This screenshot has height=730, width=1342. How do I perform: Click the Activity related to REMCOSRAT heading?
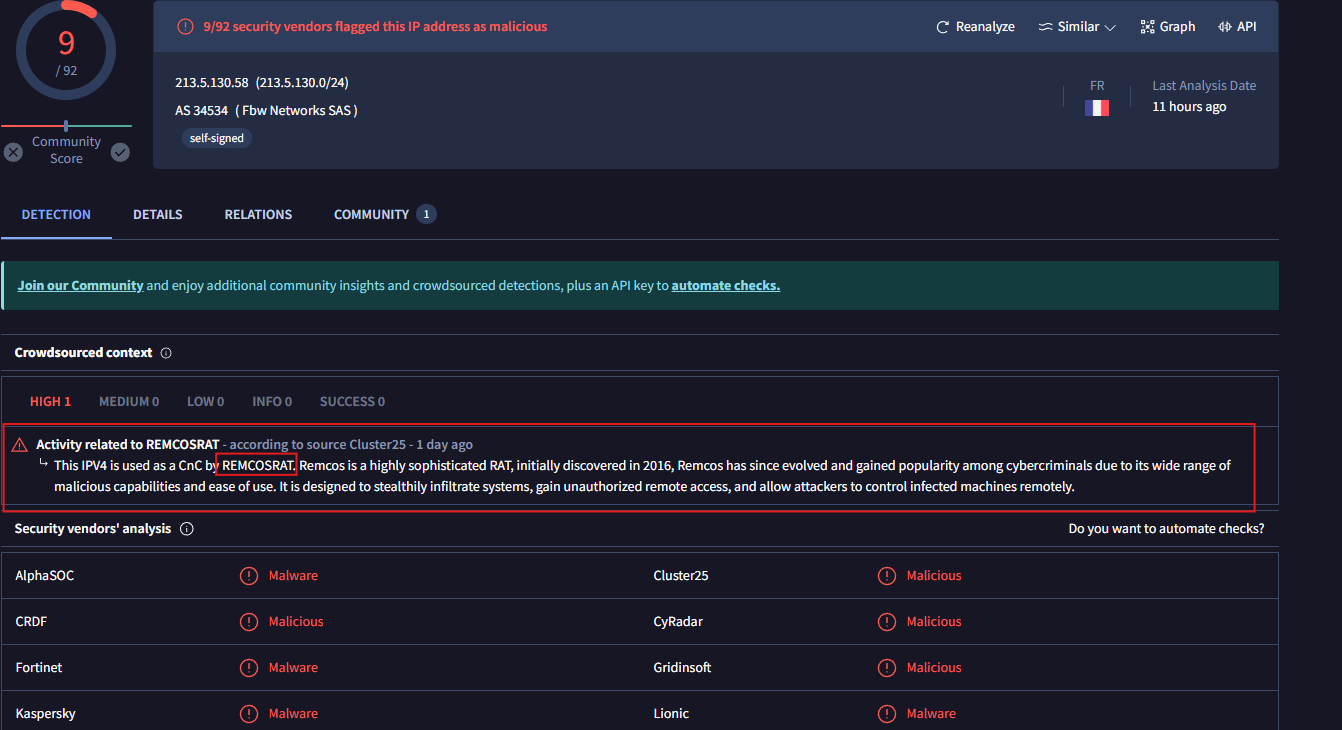(127, 444)
